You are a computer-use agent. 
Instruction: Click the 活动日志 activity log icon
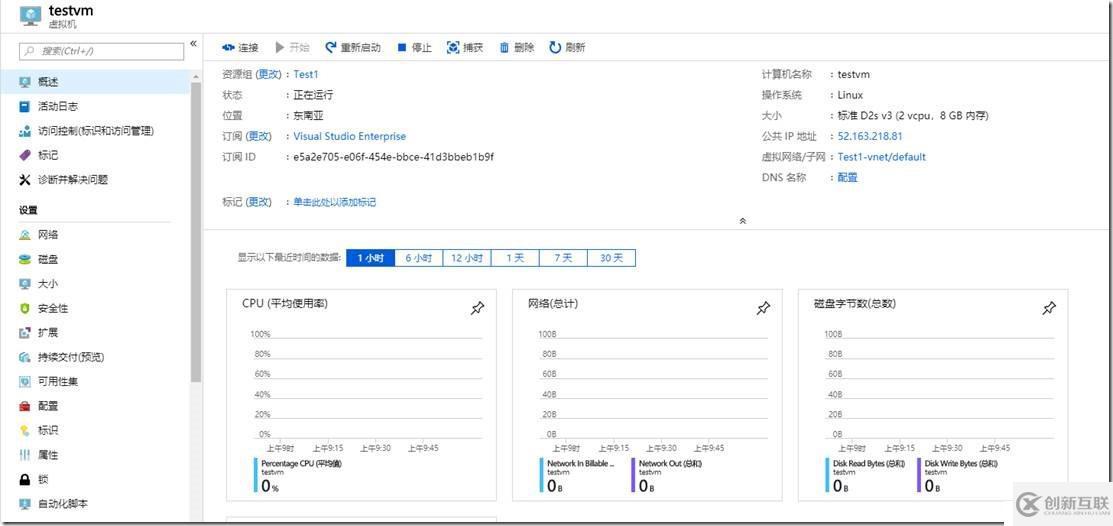[25, 106]
